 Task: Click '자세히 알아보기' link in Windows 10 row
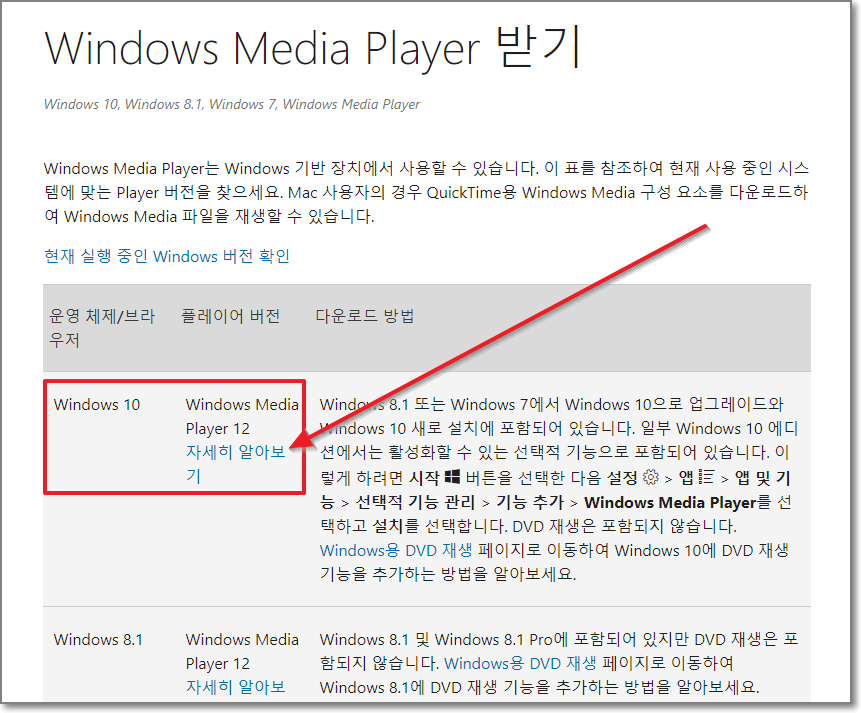pyautogui.click(x=236, y=464)
